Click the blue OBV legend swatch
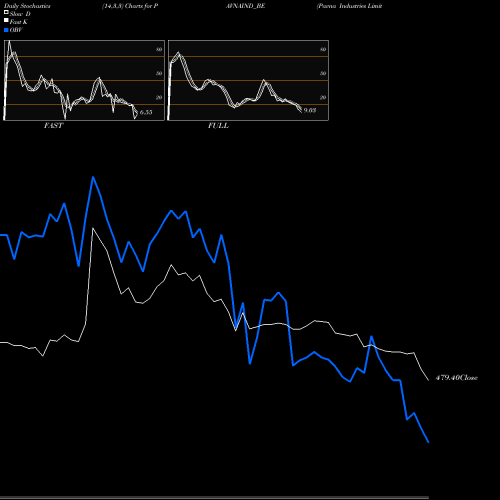500x500 pixels. [6, 30]
